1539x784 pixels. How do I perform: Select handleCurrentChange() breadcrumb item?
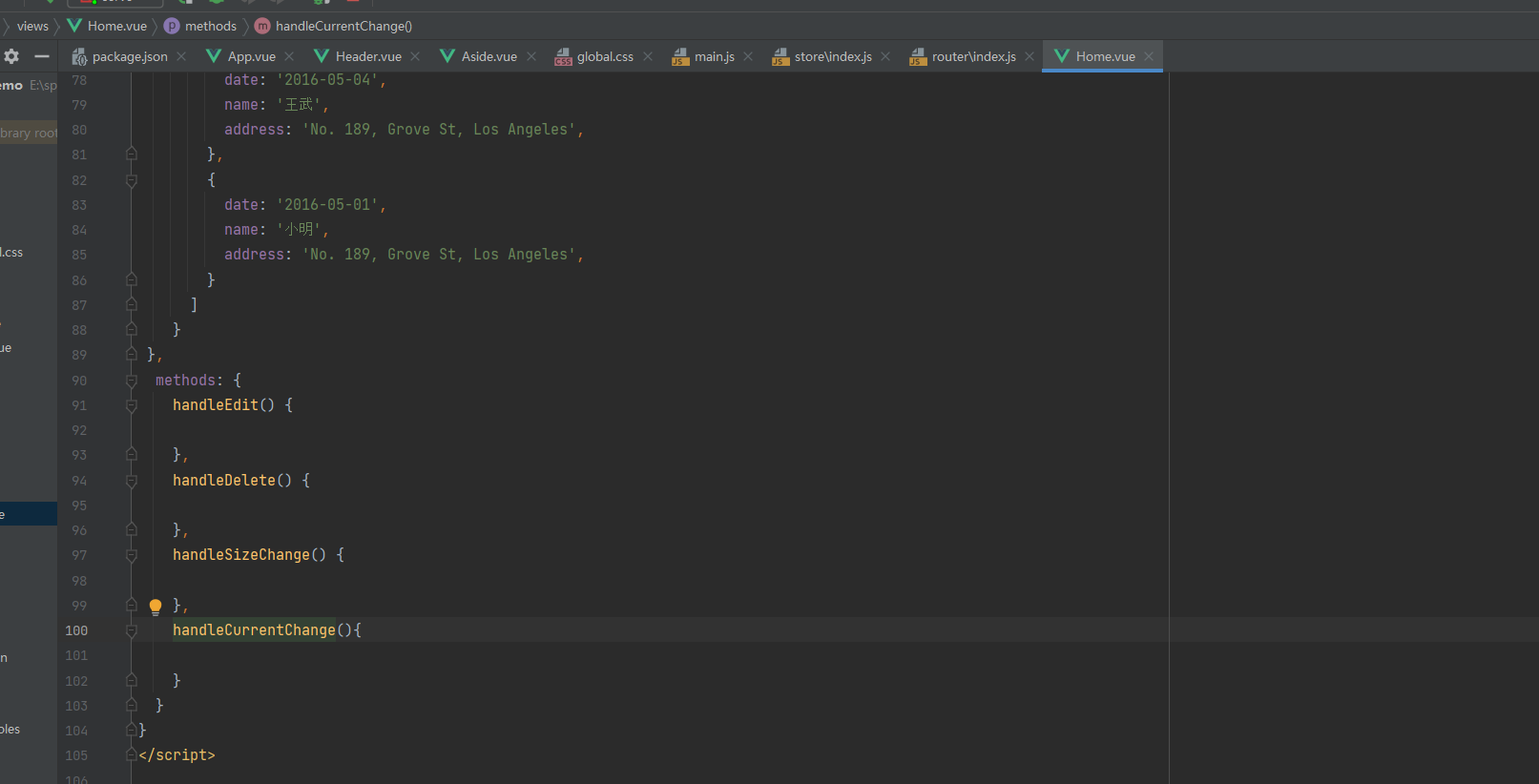click(x=343, y=26)
